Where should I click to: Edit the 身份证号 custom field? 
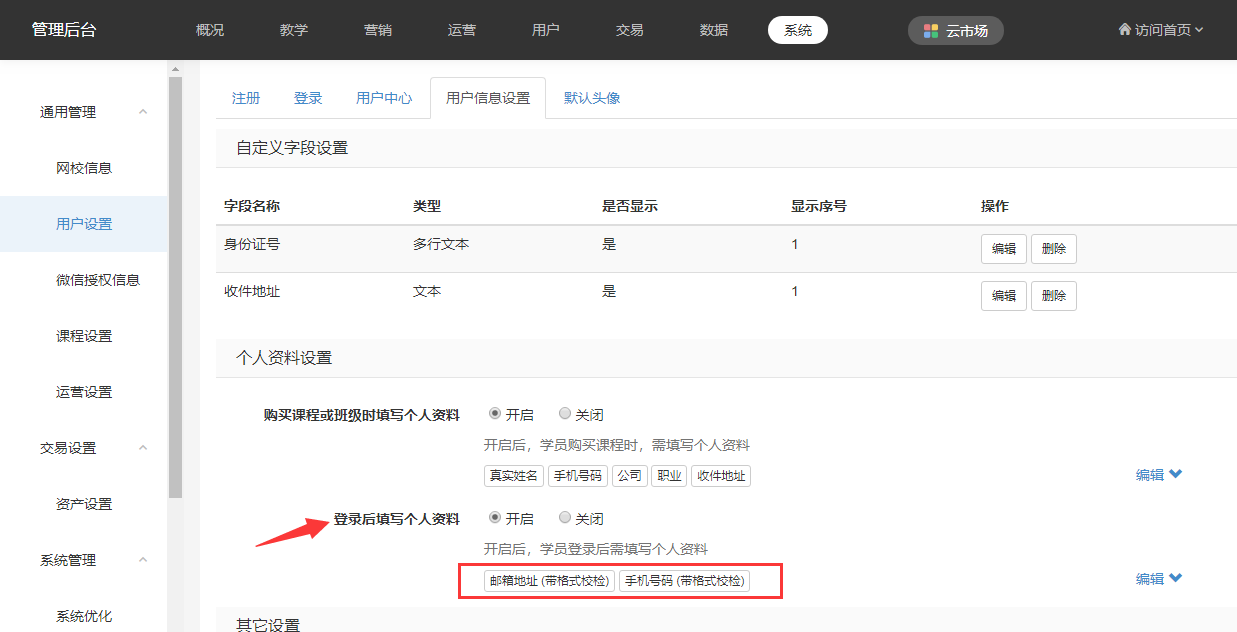pos(1003,249)
